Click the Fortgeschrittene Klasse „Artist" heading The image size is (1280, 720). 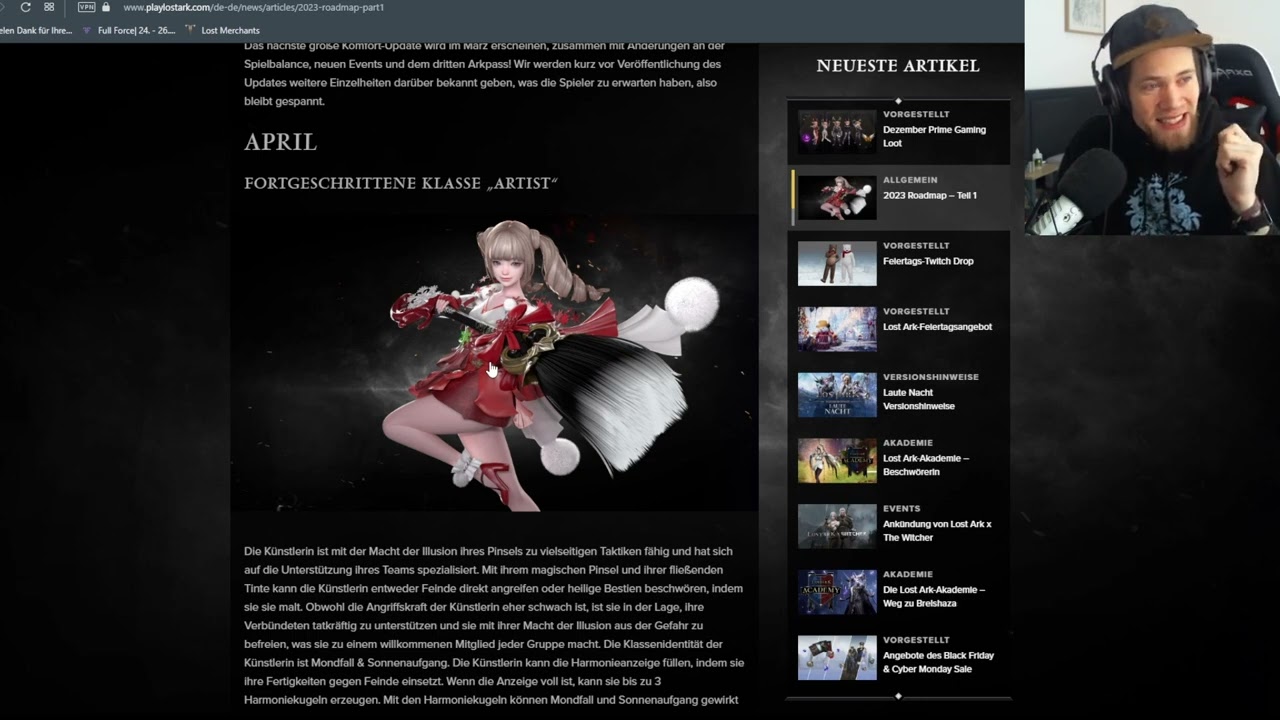401,183
